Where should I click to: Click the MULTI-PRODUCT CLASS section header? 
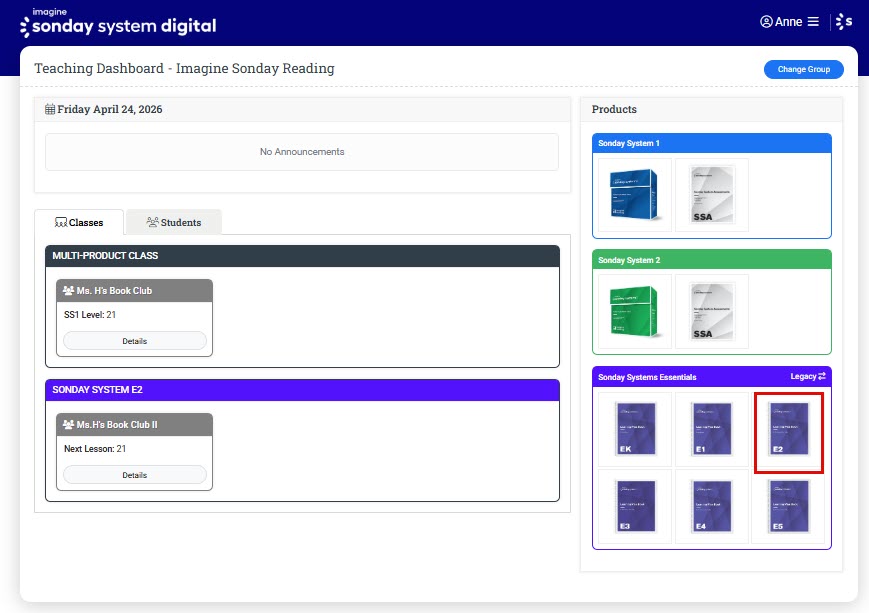pos(303,256)
